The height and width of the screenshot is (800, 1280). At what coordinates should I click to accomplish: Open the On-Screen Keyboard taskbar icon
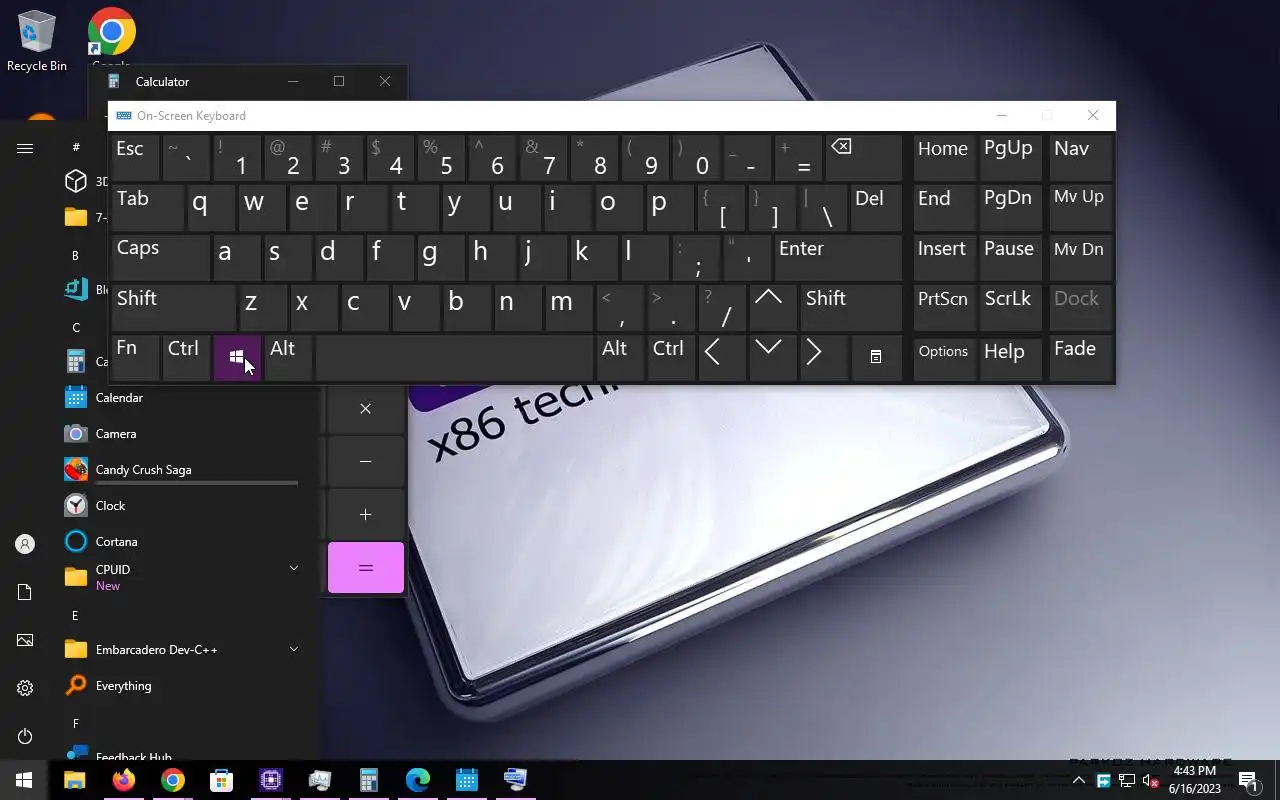tap(515, 780)
